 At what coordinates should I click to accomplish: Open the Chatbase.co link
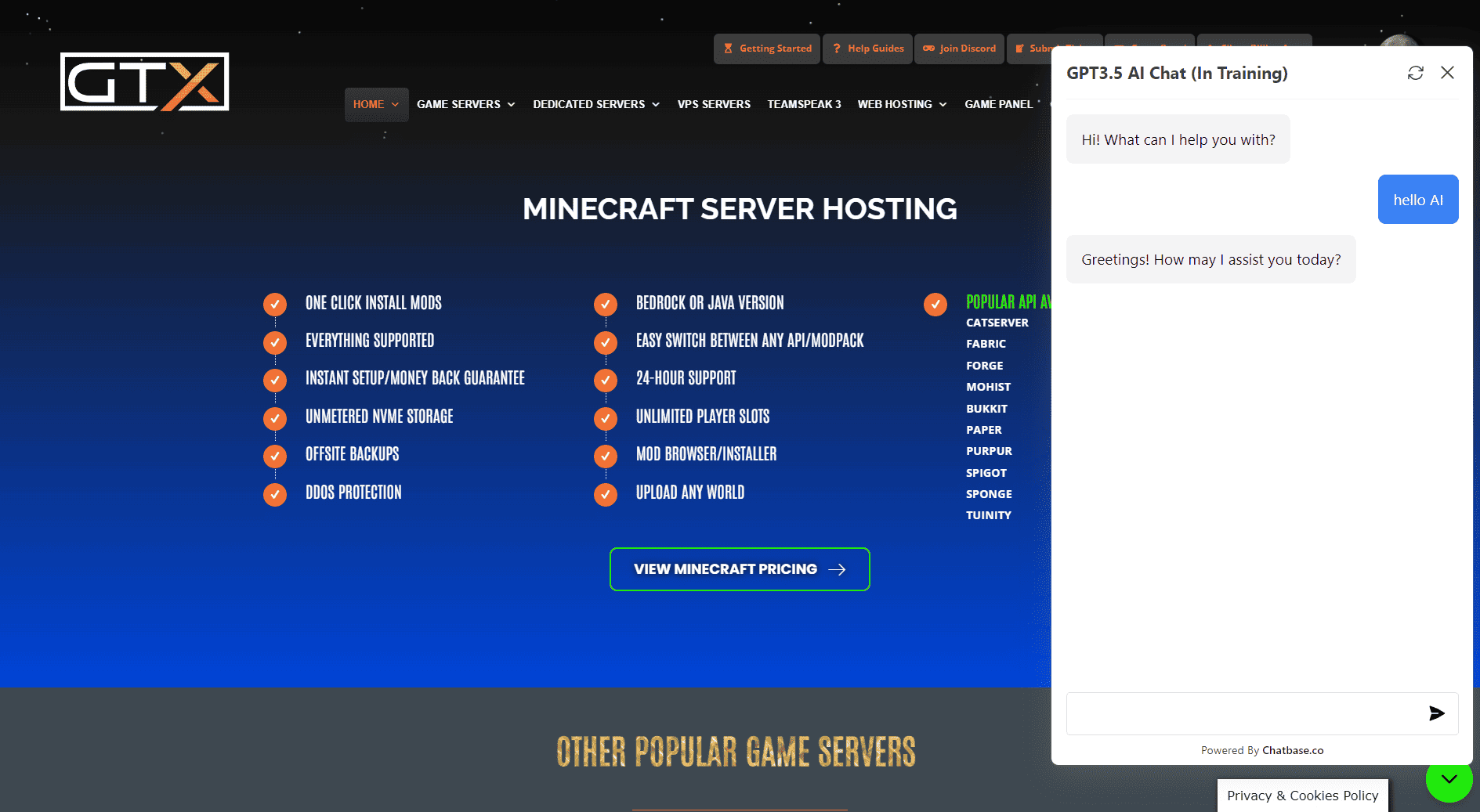pyautogui.click(x=1293, y=750)
